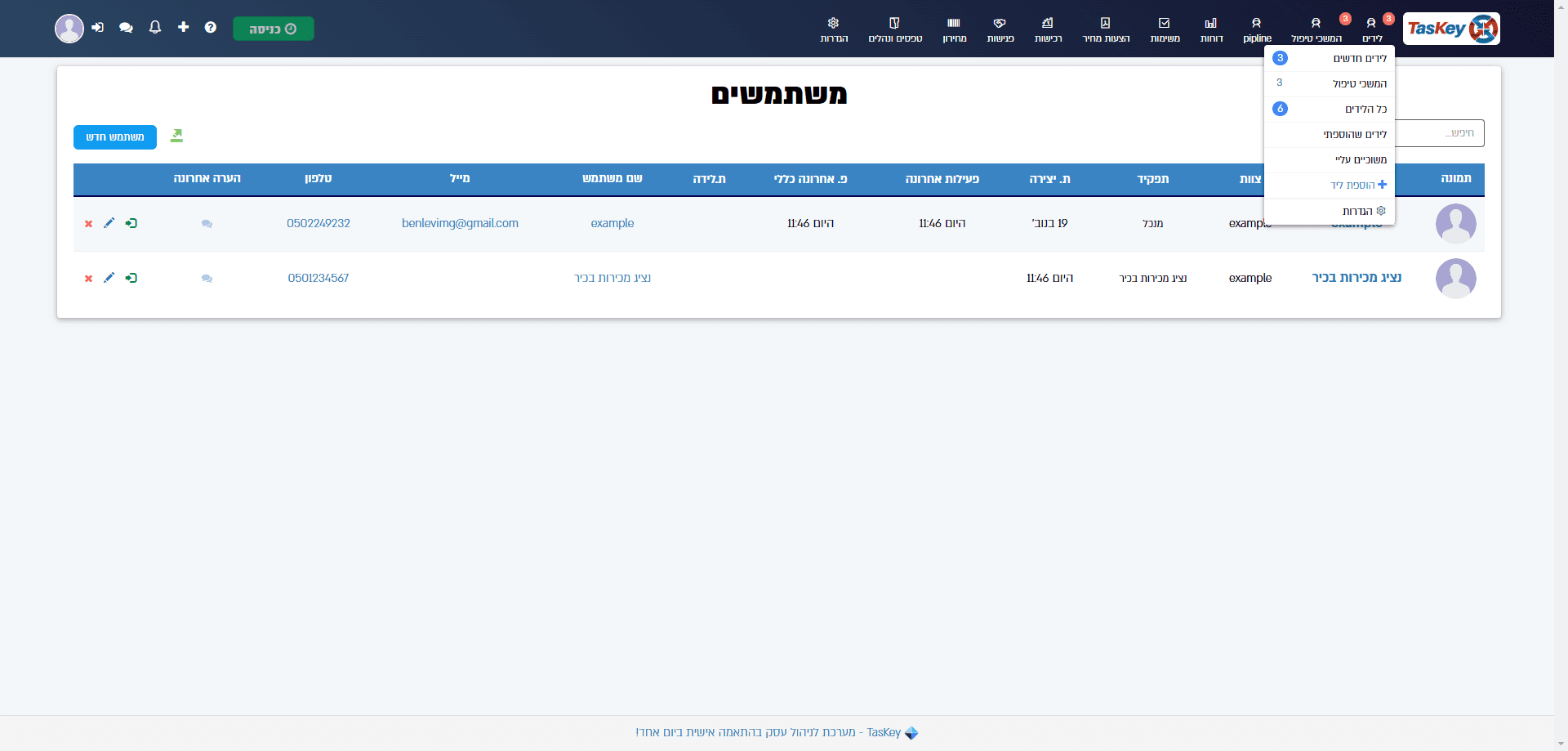Click the TasKey logo
Viewport: 1568px width, 751px height.
pyautogui.click(x=1451, y=29)
